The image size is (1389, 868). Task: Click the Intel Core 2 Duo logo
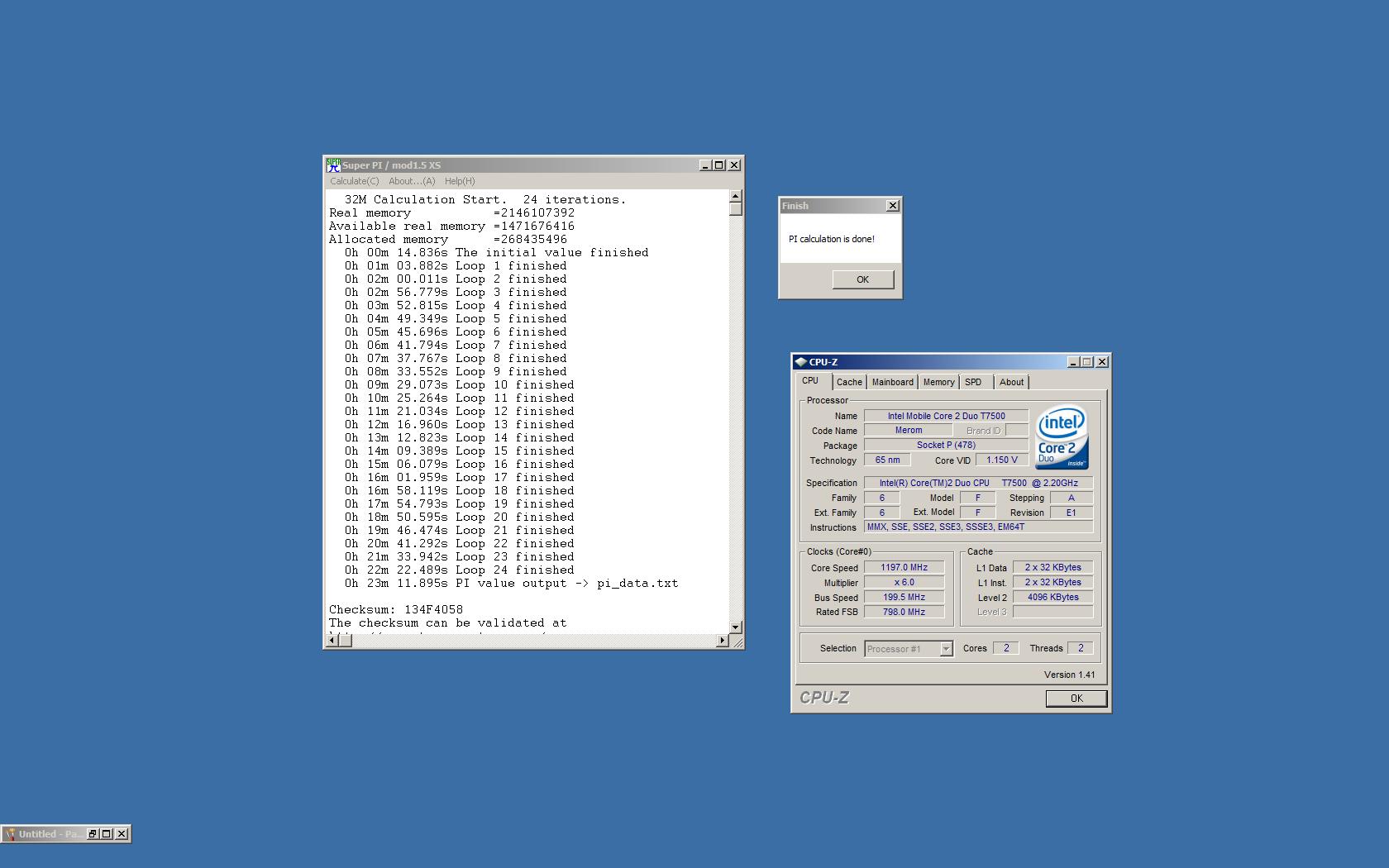(x=1062, y=436)
